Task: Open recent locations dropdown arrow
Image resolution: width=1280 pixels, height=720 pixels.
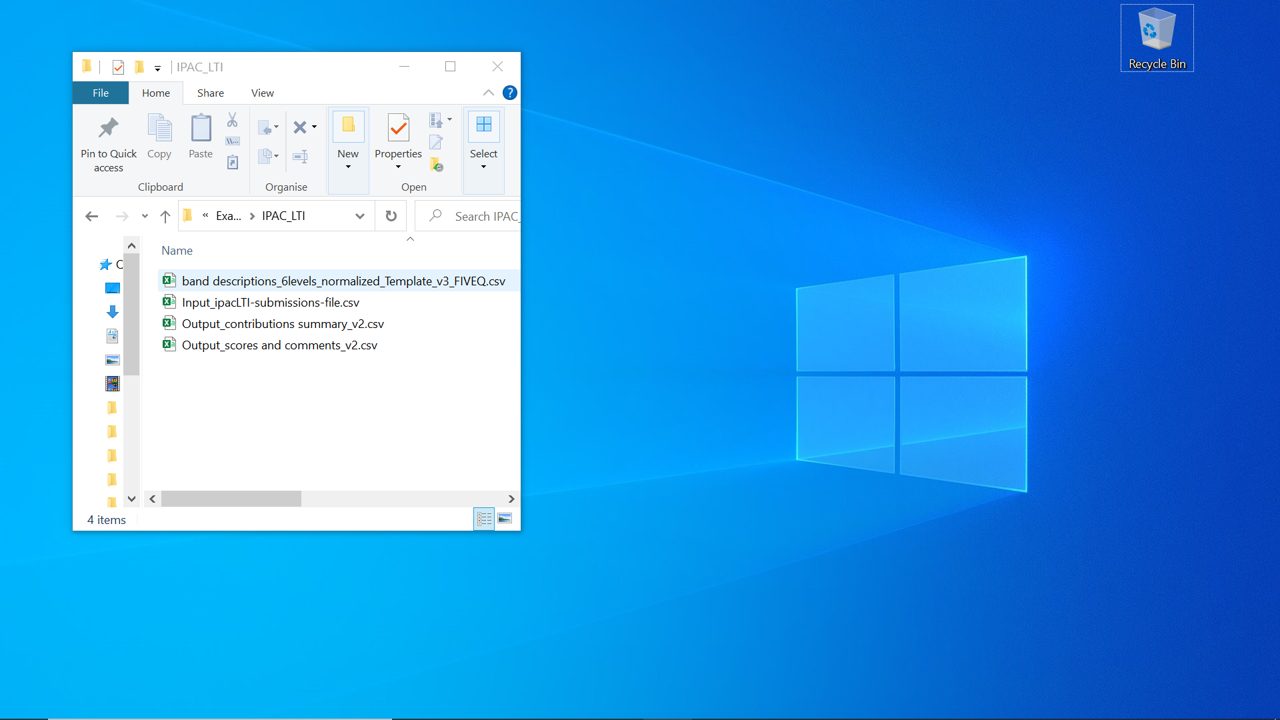Action: 145,216
